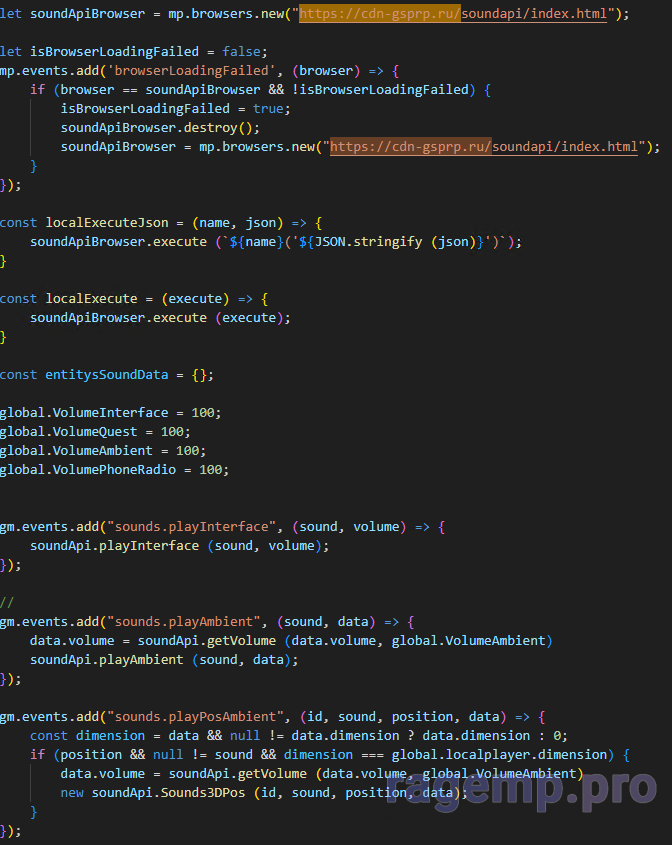
Task: Click the empty '//' comment line
Action: coord(7,602)
